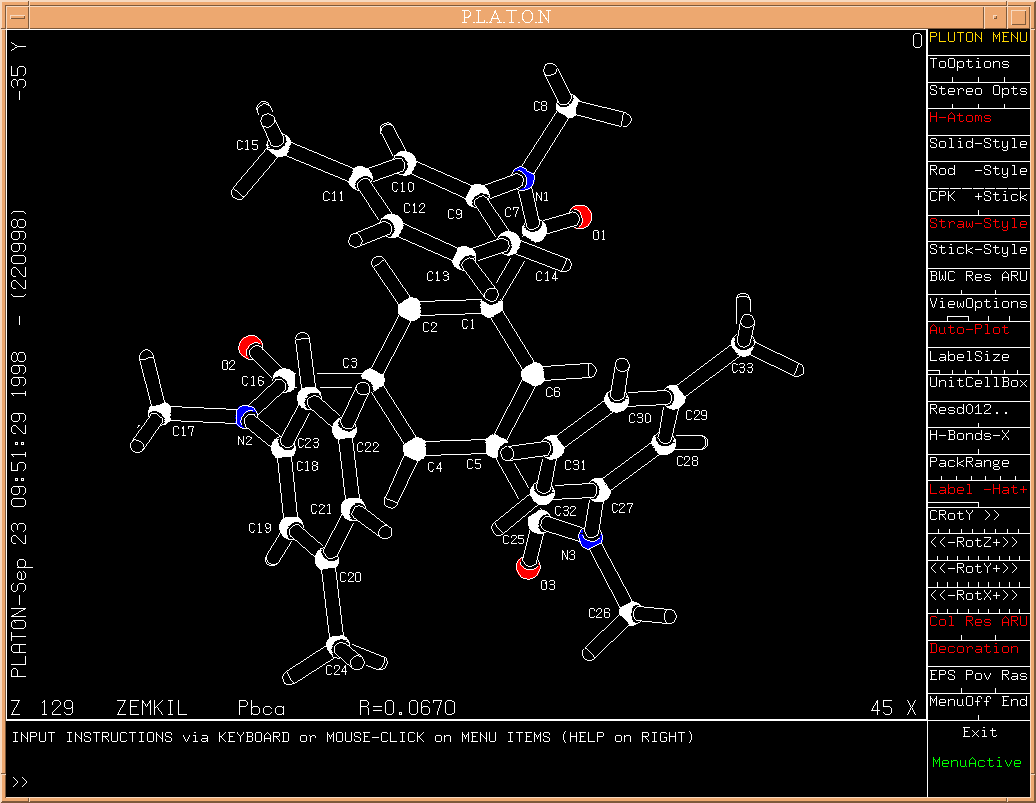Click the red O1 oxygen atom
This screenshot has height=803, width=1036.
pos(582,215)
